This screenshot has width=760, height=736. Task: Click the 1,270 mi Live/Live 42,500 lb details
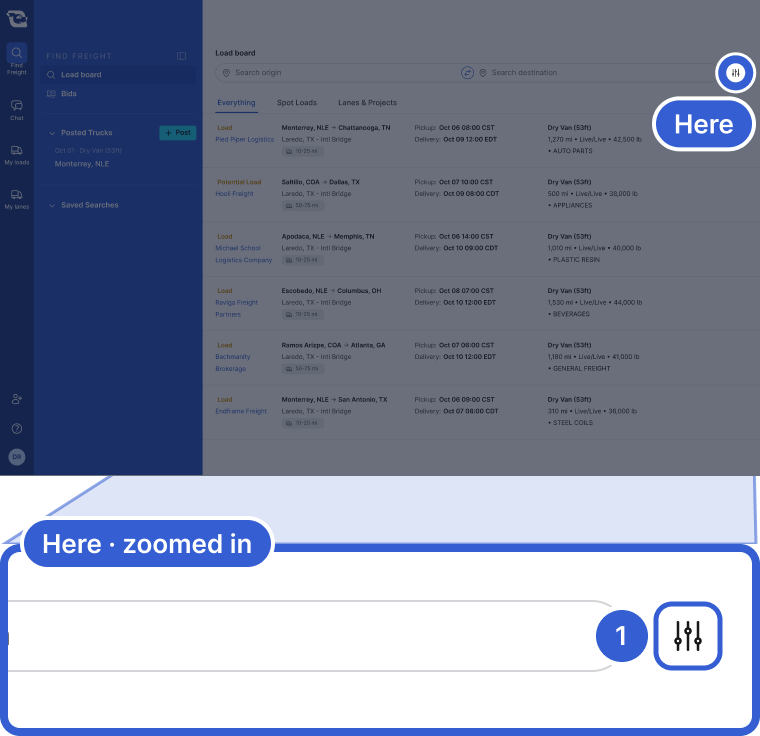click(594, 140)
